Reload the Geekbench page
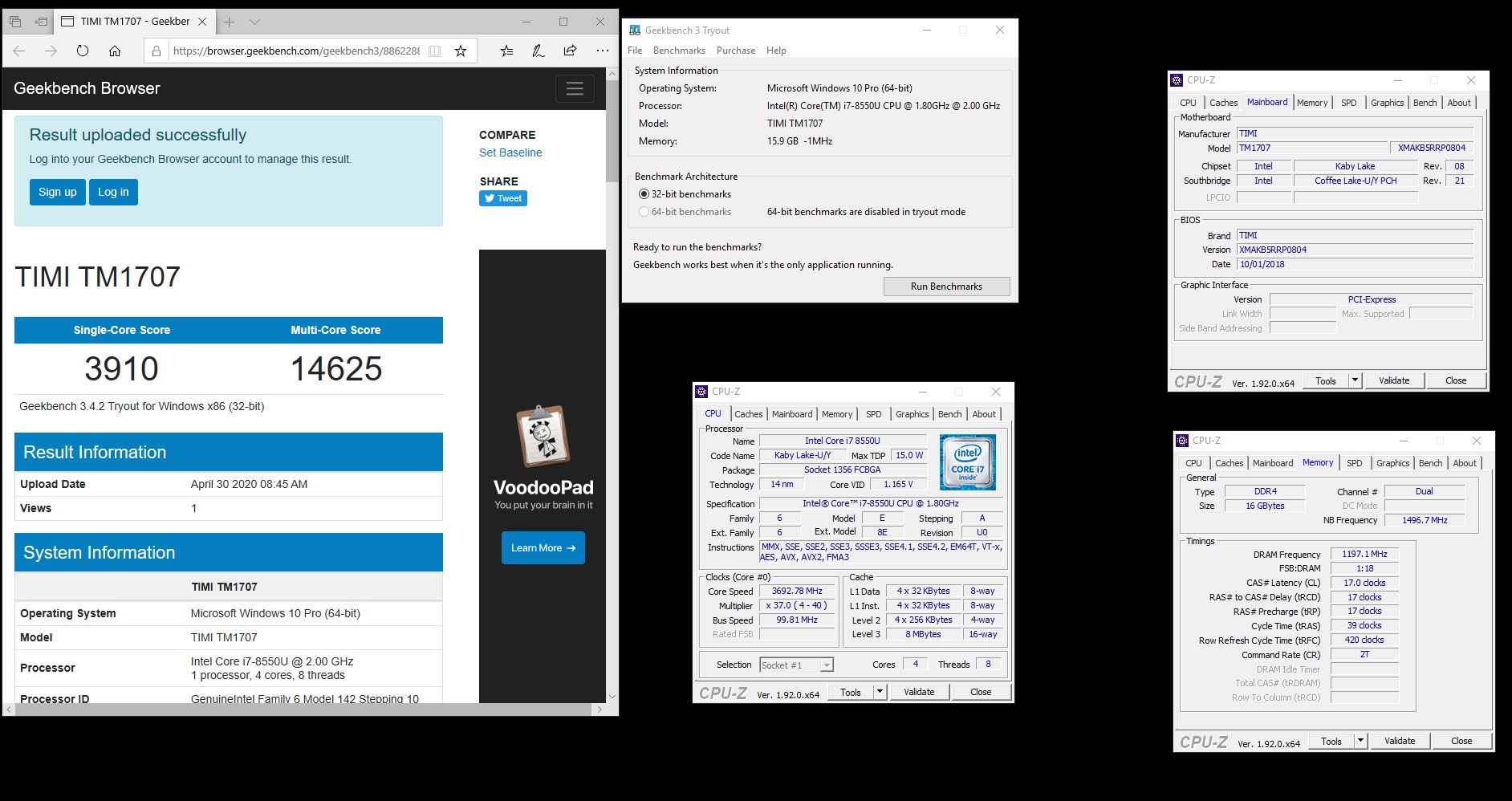Viewport: 1512px width, 801px height. (x=83, y=51)
